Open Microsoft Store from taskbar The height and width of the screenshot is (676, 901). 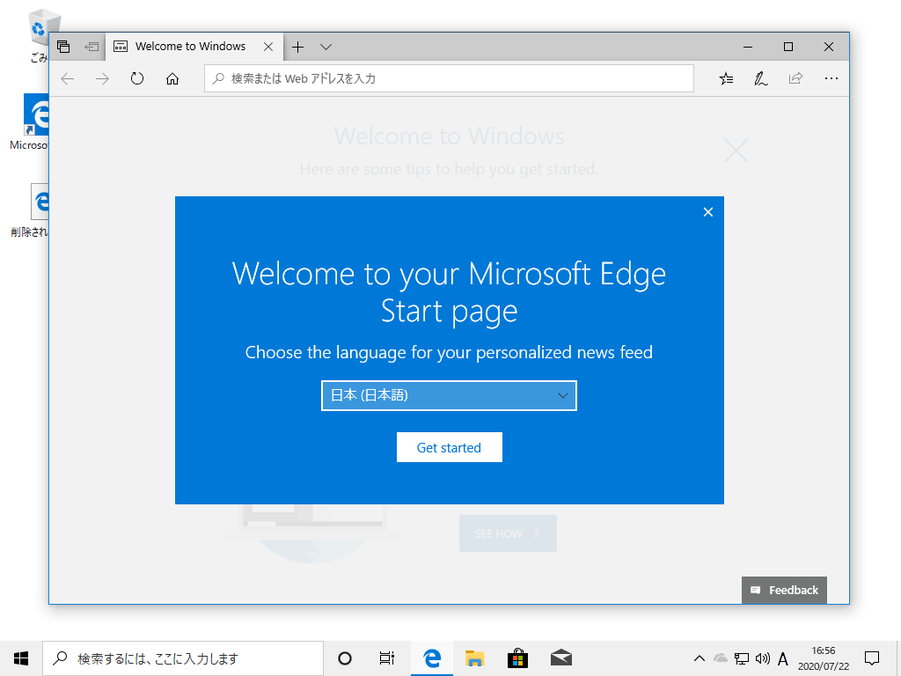point(517,659)
